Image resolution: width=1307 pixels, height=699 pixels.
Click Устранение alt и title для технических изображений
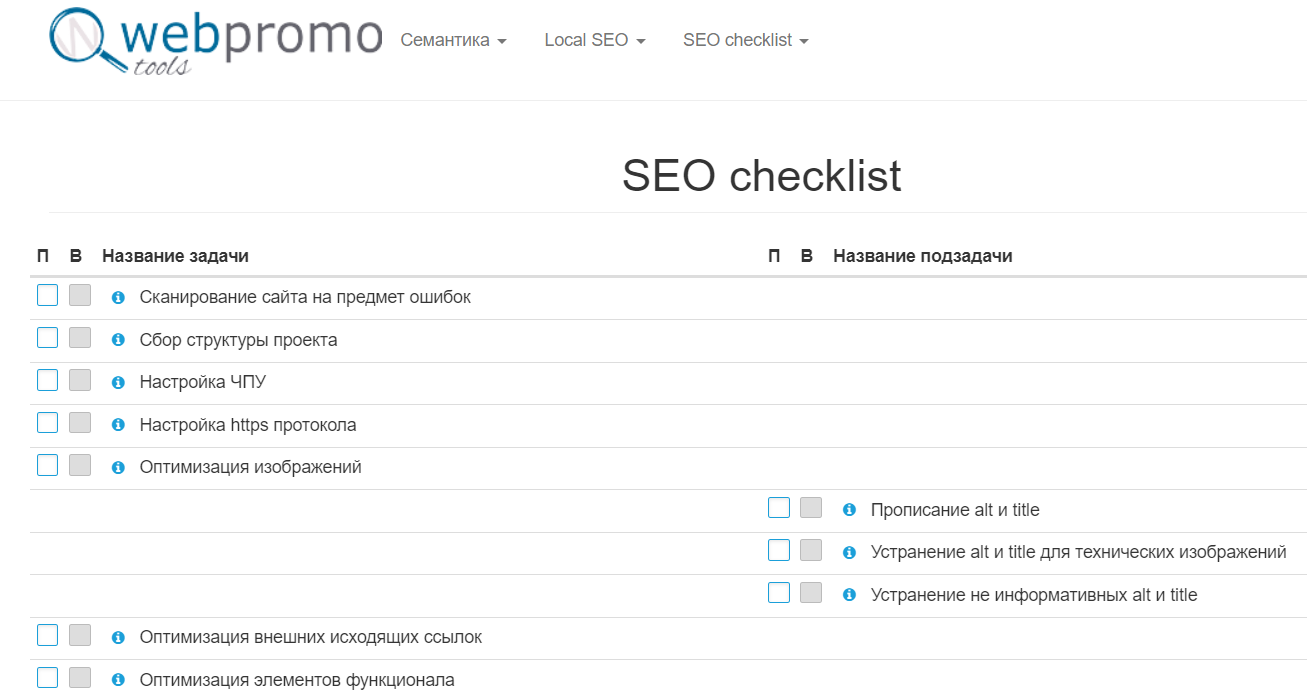pyautogui.click(x=1078, y=552)
